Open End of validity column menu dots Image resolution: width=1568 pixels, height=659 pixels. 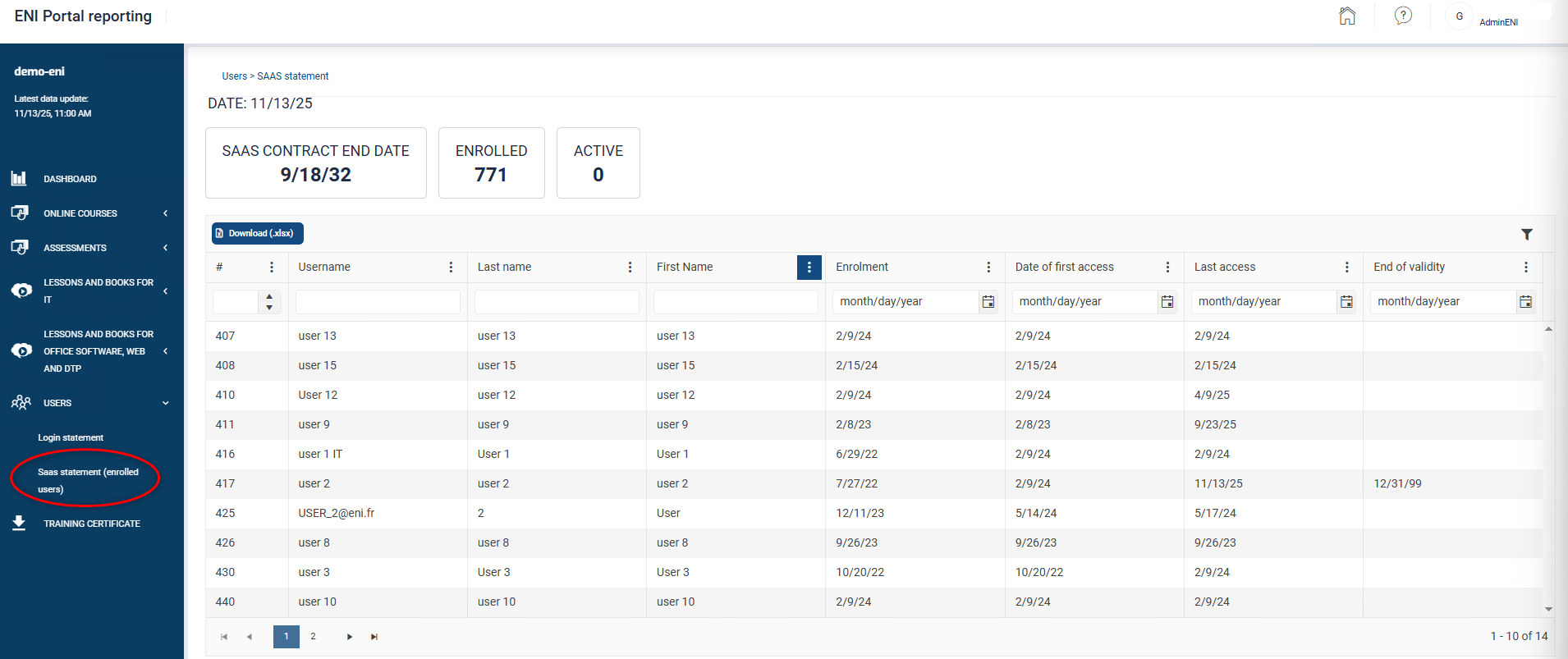(x=1525, y=267)
